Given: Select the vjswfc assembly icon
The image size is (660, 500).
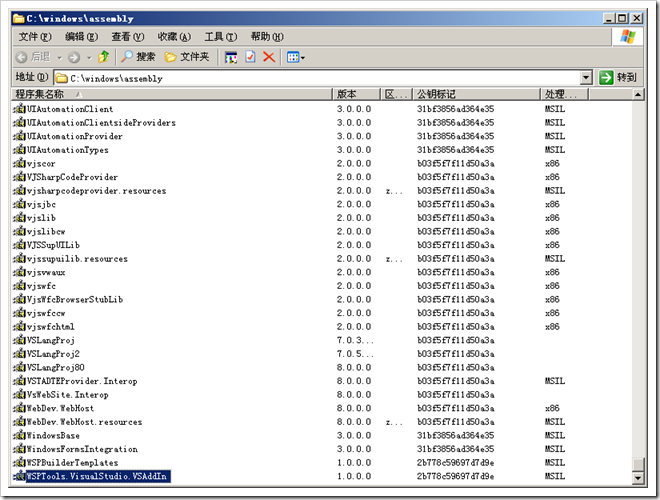Looking at the screenshot, I should (19, 286).
